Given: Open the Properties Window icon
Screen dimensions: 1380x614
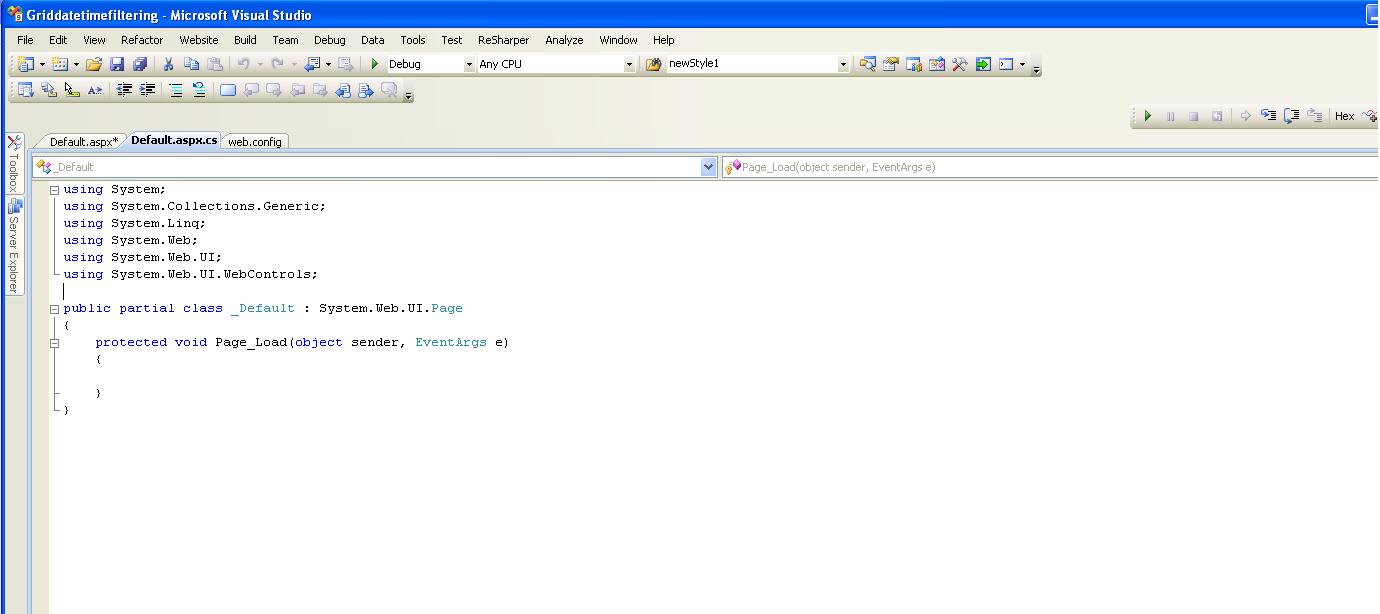Looking at the screenshot, I should click(891, 64).
